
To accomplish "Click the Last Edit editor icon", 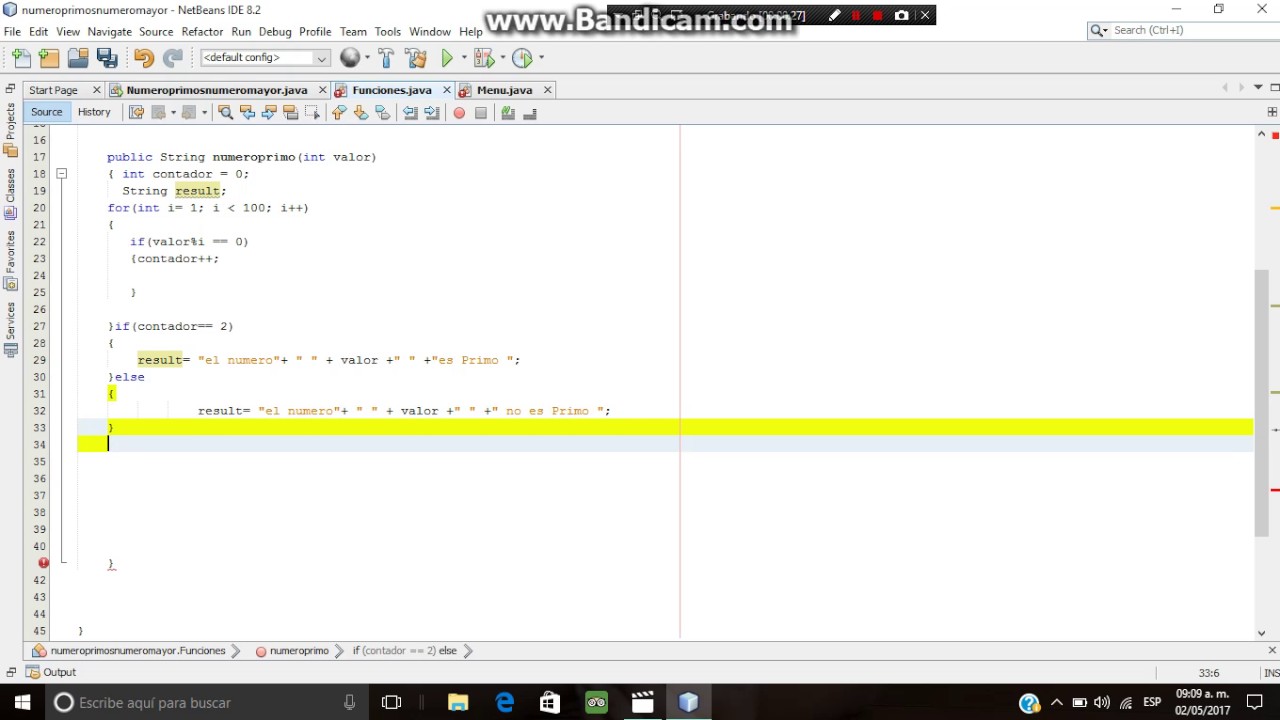I will 137,113.
